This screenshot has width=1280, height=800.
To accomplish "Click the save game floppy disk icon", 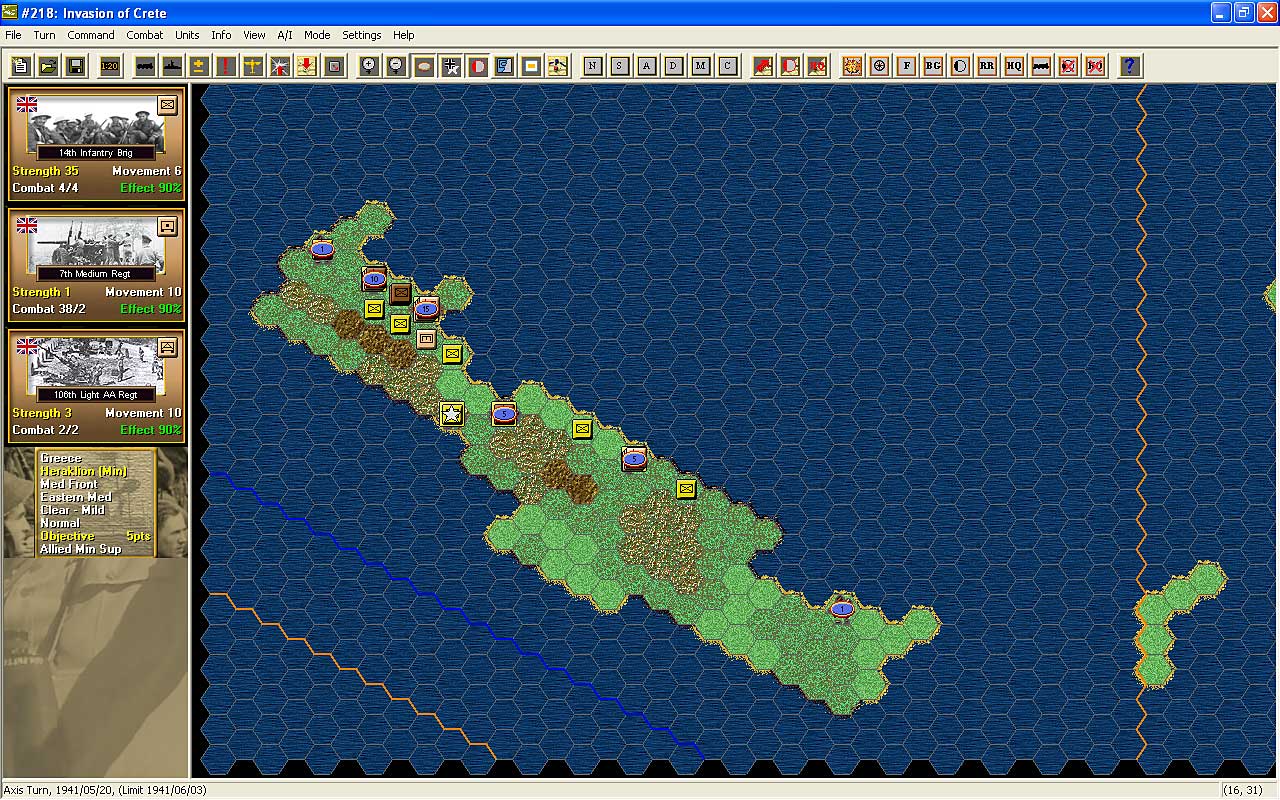I will pos(75,66).
